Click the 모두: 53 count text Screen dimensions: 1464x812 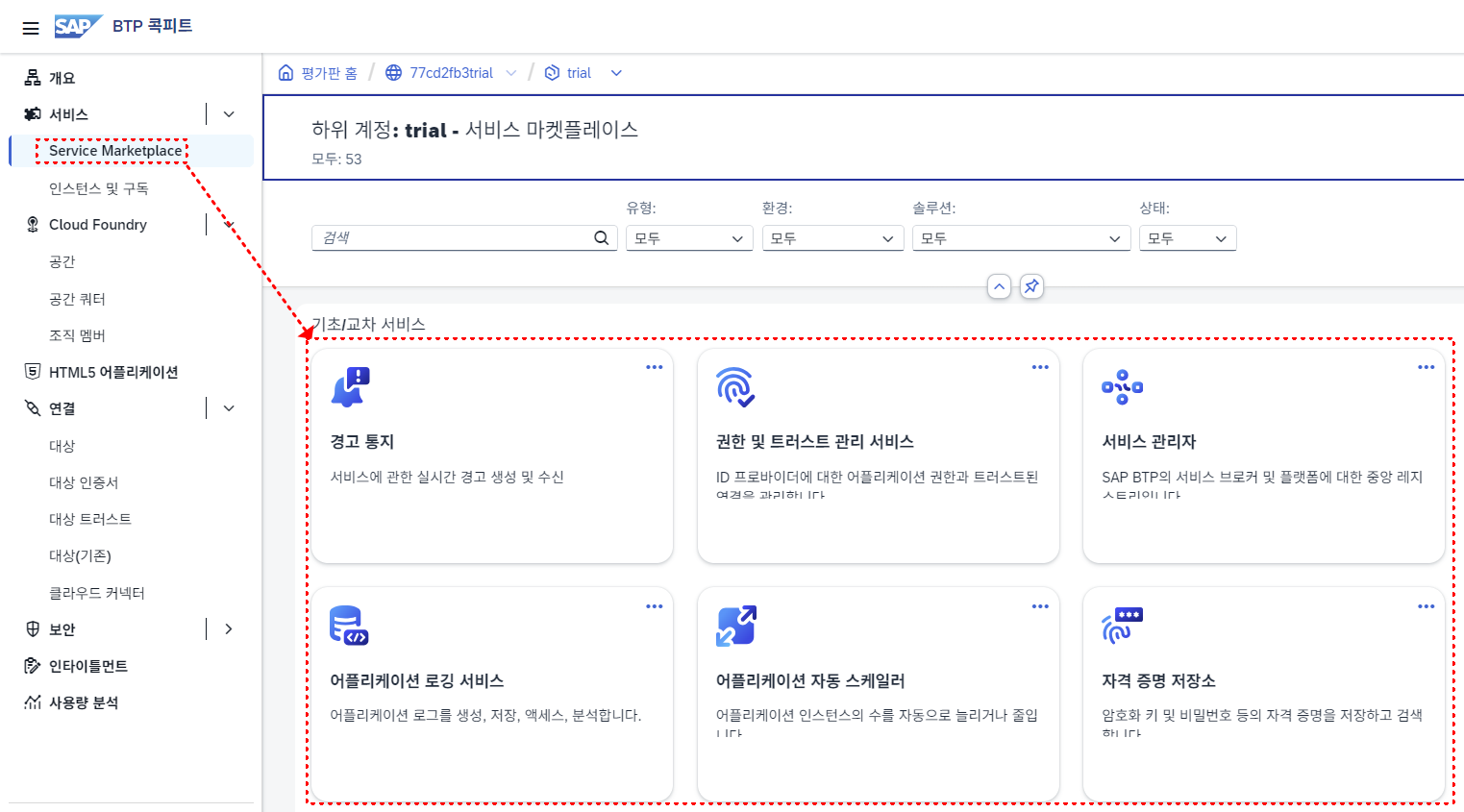point(336,160)
